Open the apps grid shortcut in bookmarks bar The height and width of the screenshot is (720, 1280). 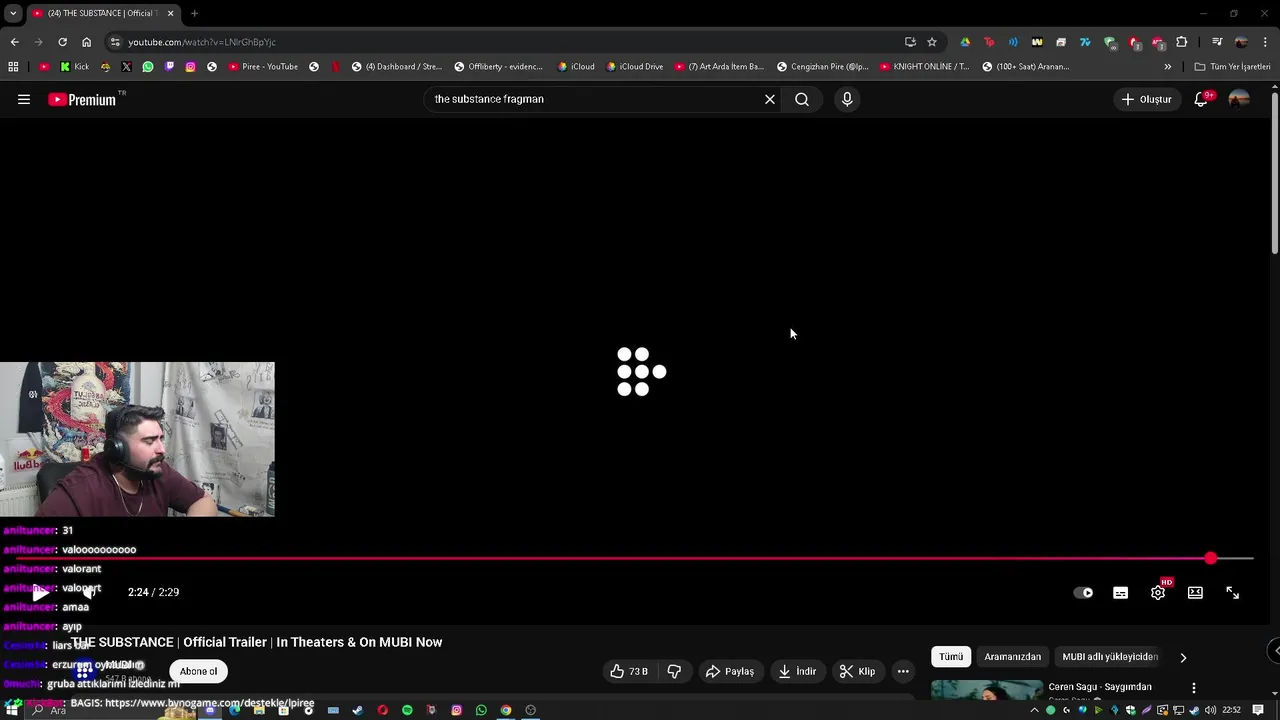(13, 67)
